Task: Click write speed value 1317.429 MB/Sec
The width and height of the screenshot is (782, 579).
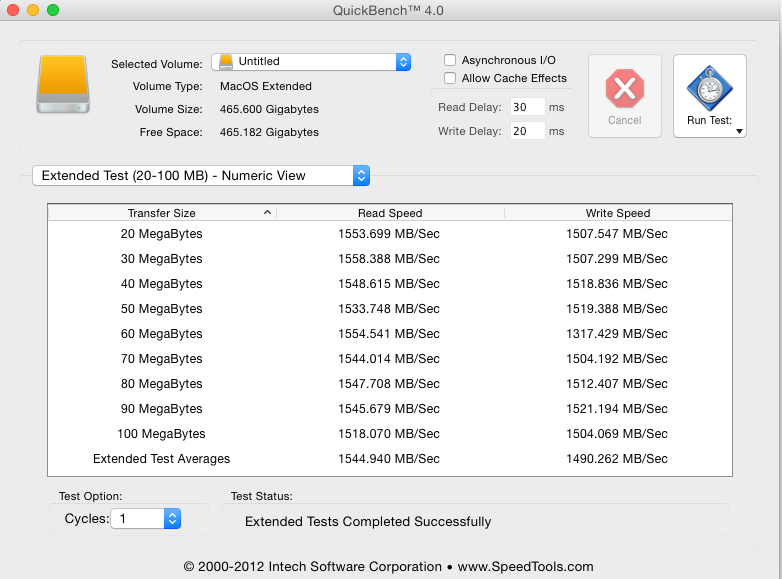Action: pos(617,334)
